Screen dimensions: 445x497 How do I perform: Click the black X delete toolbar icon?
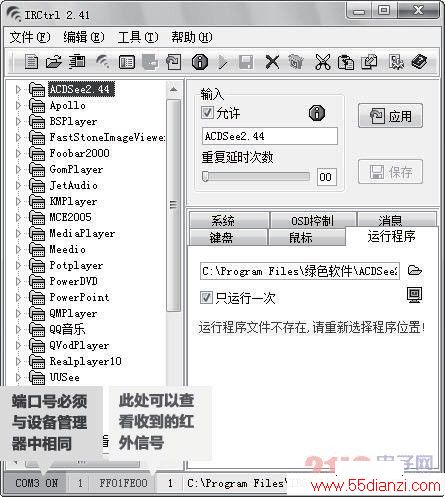tap(272, 62)
